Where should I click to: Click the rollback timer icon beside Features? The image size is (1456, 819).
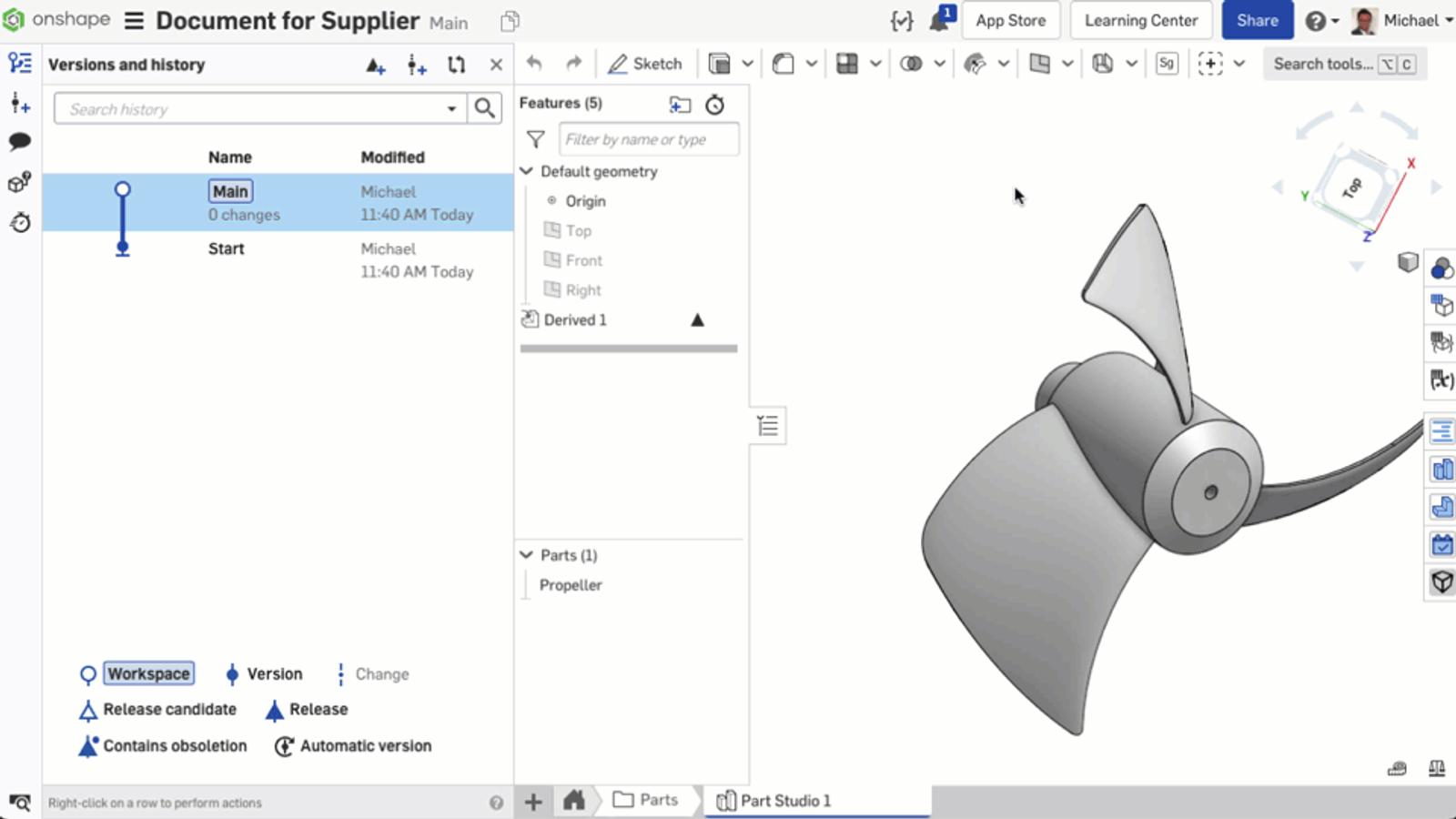click(715, 105)
